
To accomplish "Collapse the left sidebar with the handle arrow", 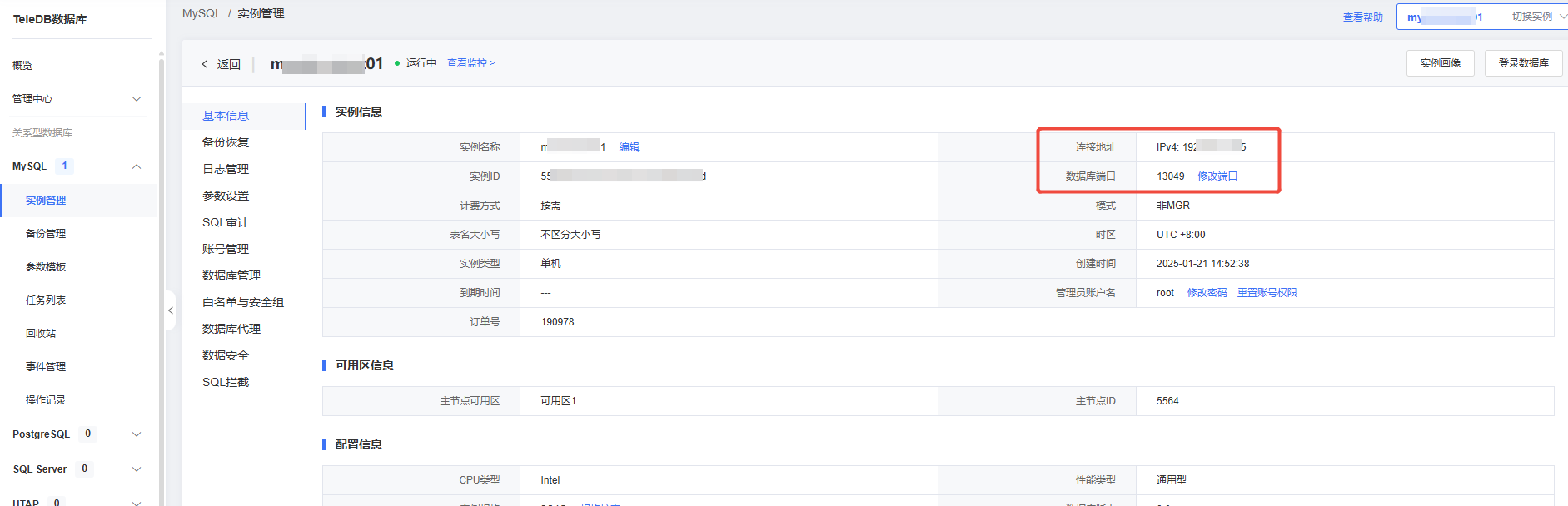I will coord(171,310).
